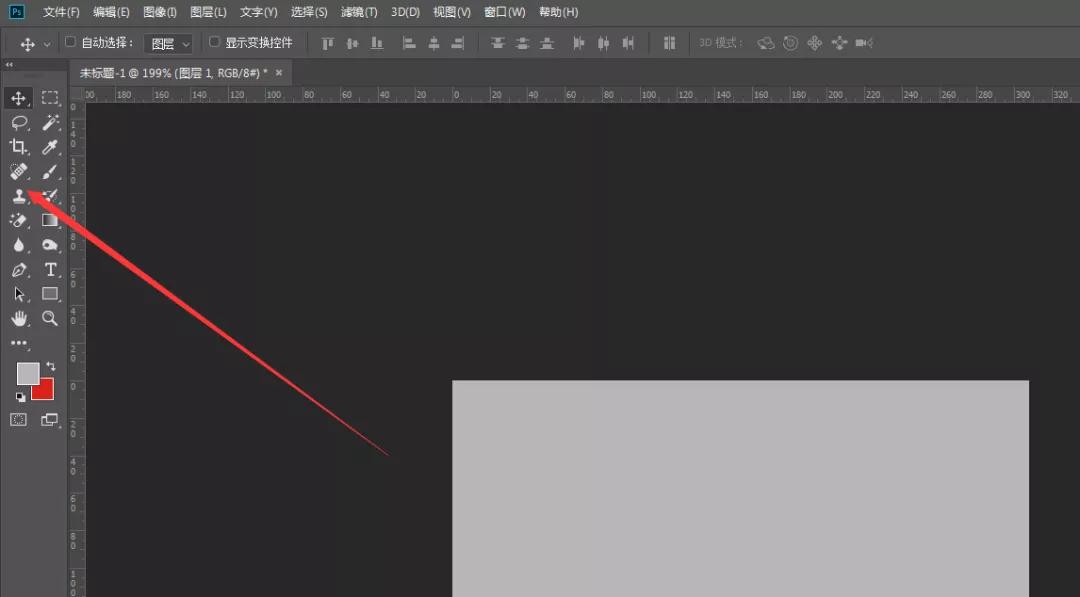This screenshot has width=1080, height=597.
Task: Open the 图层 auto-select dropdown
Action: tap(168, 44)
